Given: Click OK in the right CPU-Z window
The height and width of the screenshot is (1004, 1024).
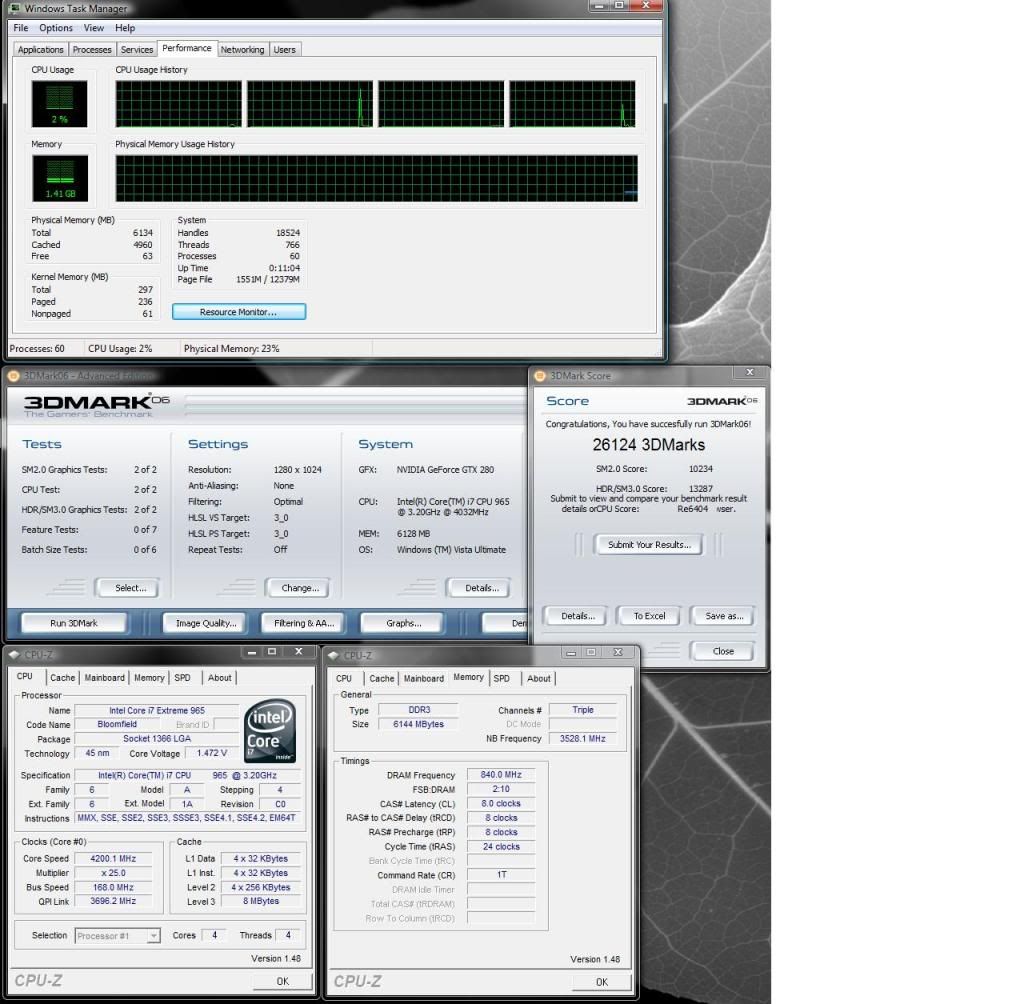Looking at the screenshot, I should point(601,982).
